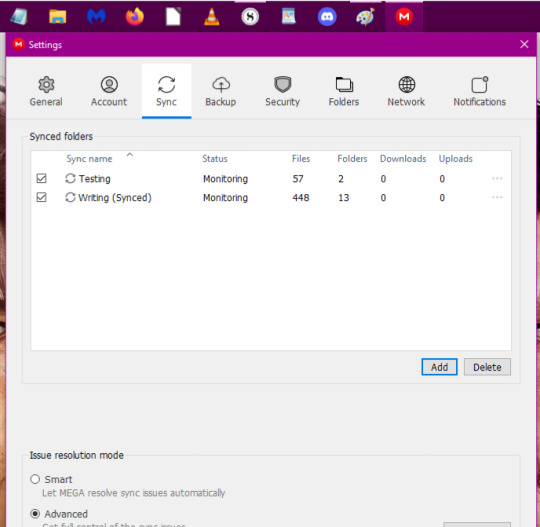Open the General settings tab
The image size is (540, 527).
click(x=46, y=92)
